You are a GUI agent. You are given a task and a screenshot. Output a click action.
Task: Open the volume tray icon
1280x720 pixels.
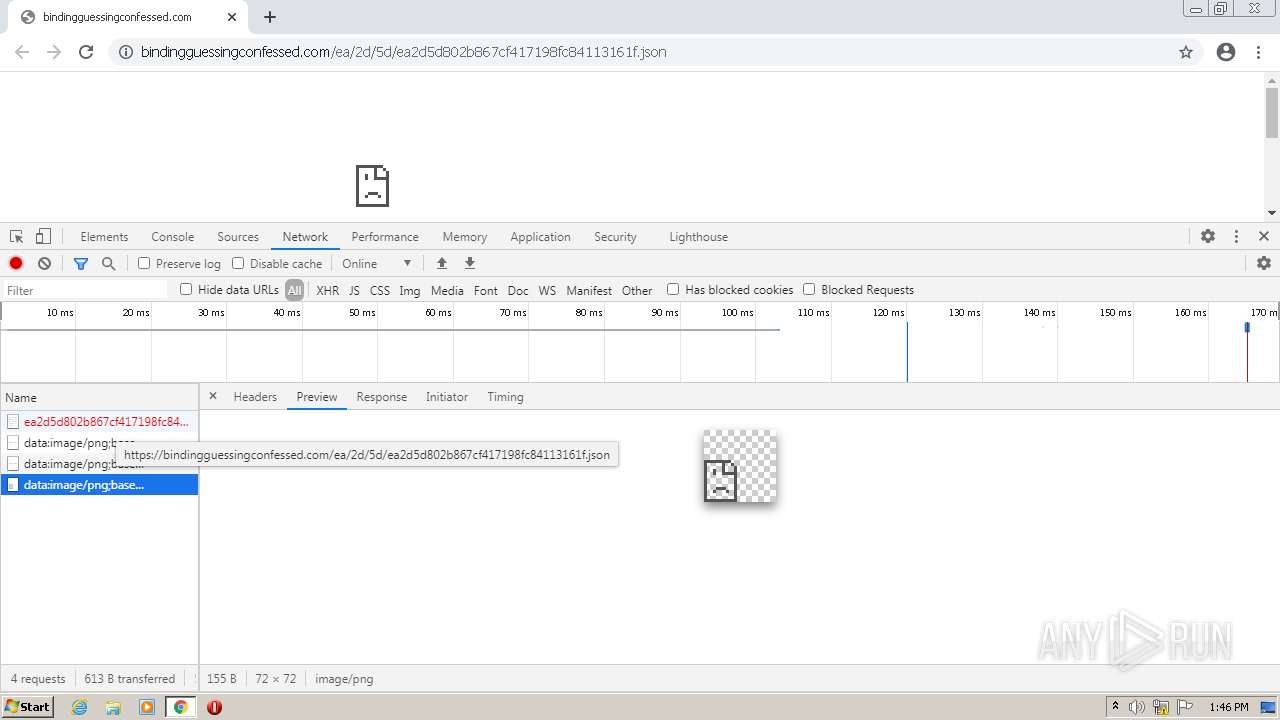[x=1137, y=707]
